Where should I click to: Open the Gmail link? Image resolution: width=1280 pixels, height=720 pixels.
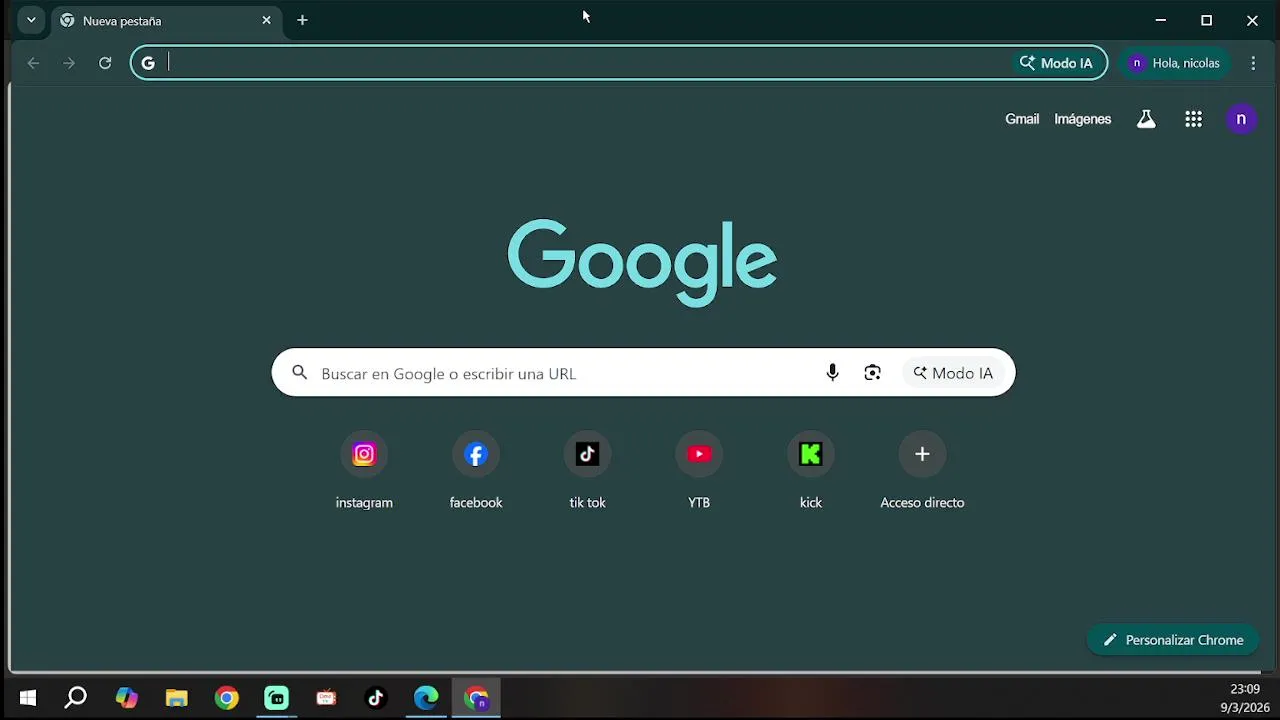pyautogui.click(x=1022, y=119)
